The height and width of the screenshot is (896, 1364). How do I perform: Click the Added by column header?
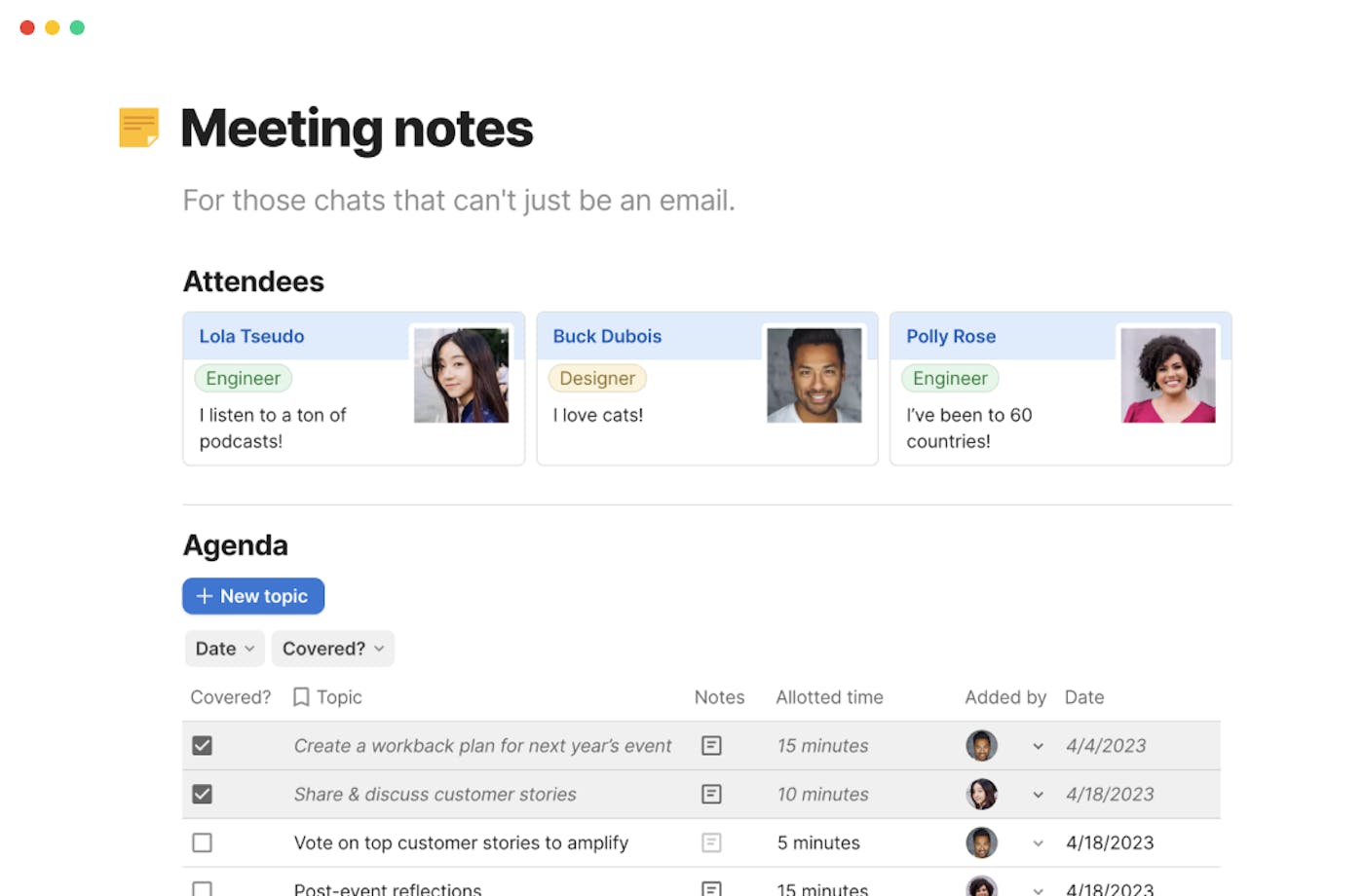(x=1004, y=697)
